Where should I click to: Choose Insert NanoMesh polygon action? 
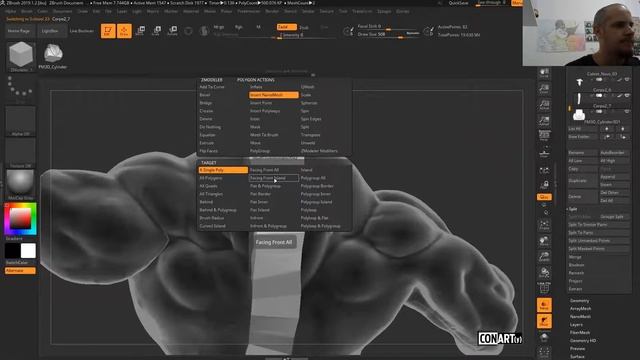tap(273, 95)
